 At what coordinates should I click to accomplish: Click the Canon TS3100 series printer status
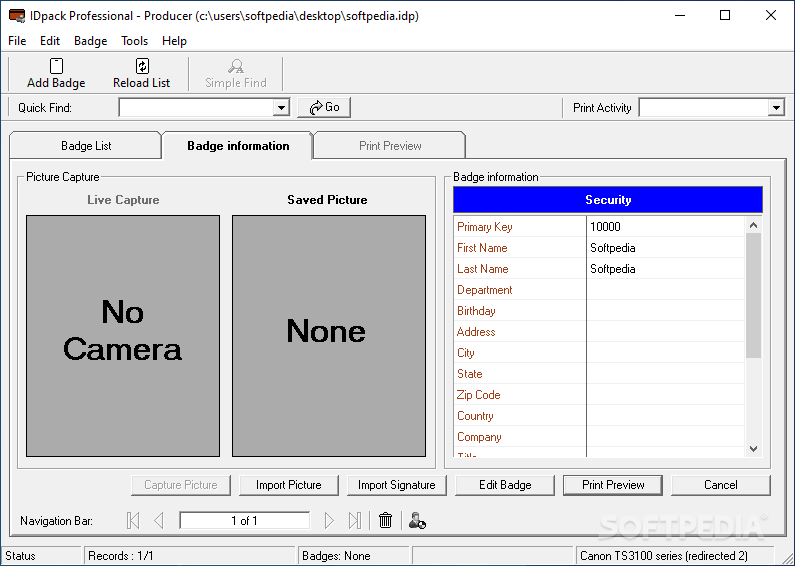(x=664, y=556)
